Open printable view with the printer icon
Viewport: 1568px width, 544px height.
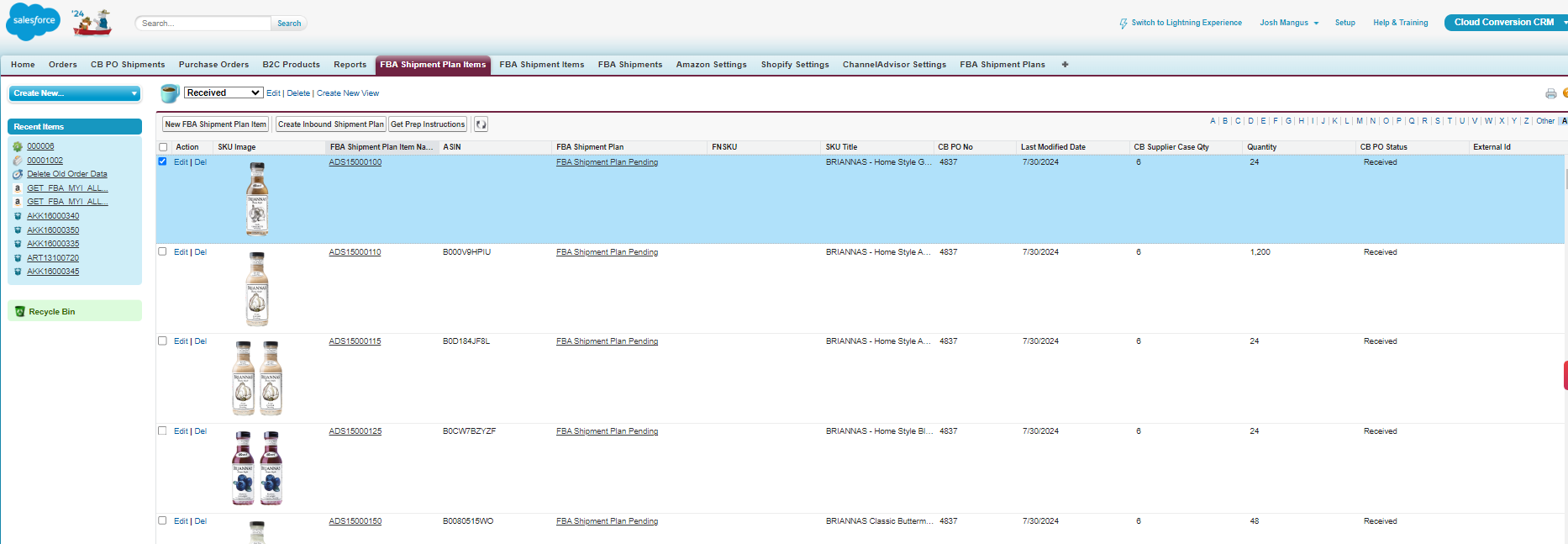pos(1550,93)
